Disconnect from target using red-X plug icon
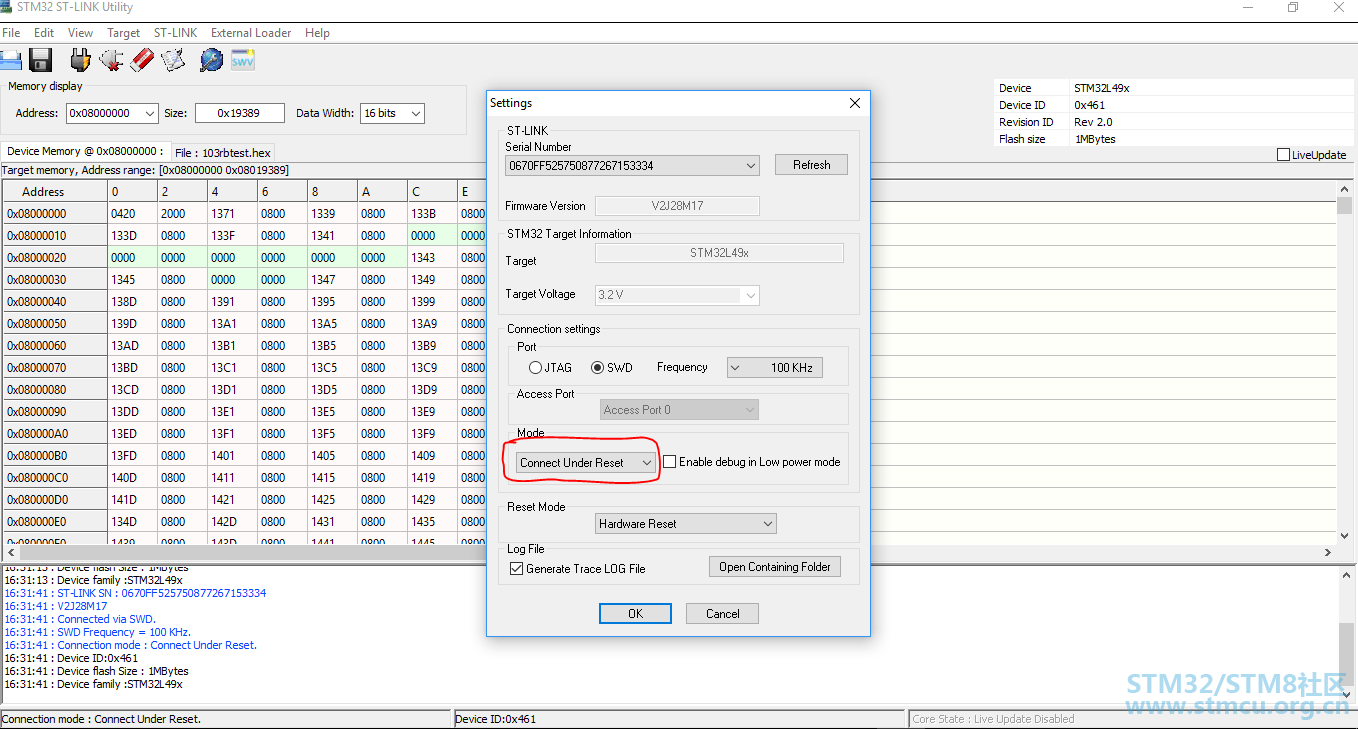 111,59
